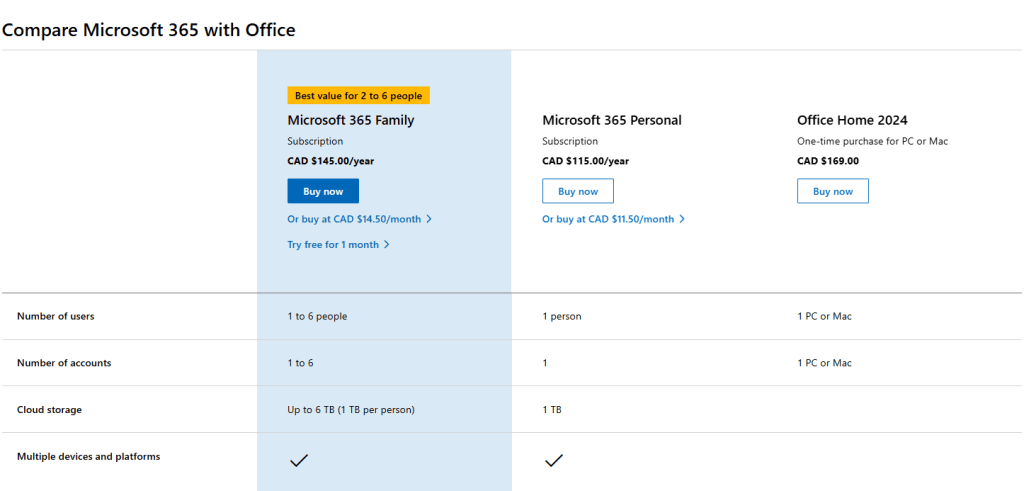Click the Microsoft 365 Family heading
Screen dimensions: 1024x491
pyautogui.click(x=351, y=120)
